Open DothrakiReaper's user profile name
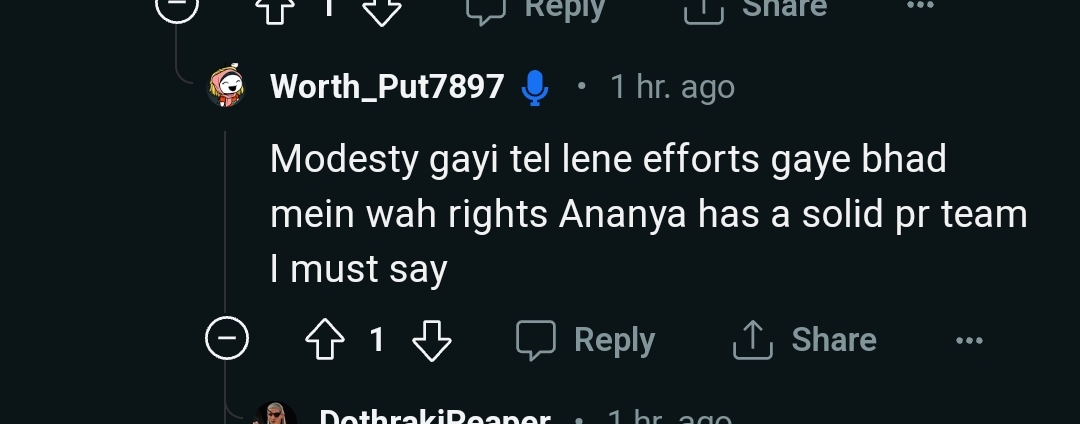The image size is (1080, 424). [435, 416]
